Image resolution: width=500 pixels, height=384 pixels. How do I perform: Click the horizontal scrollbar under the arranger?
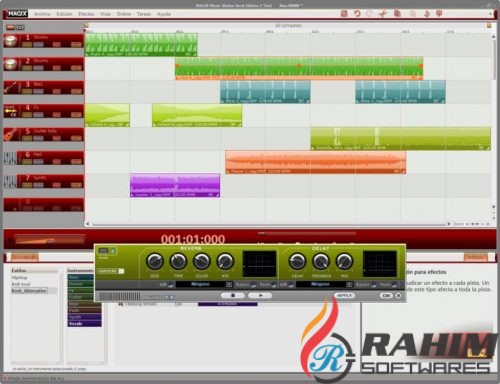pos(269,224)
